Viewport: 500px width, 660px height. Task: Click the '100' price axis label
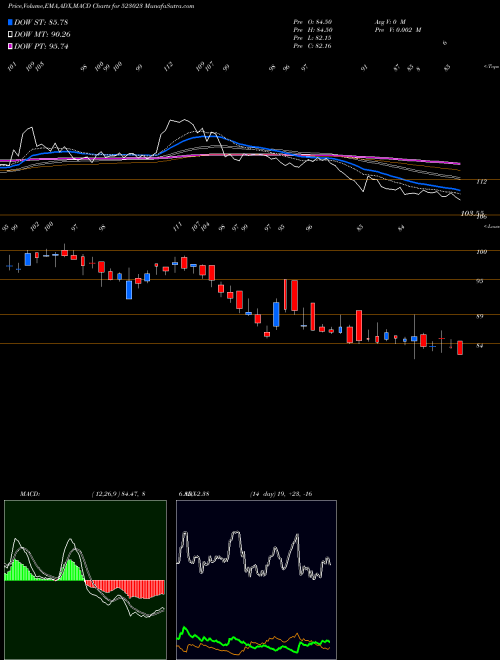[x=481, y=252]
